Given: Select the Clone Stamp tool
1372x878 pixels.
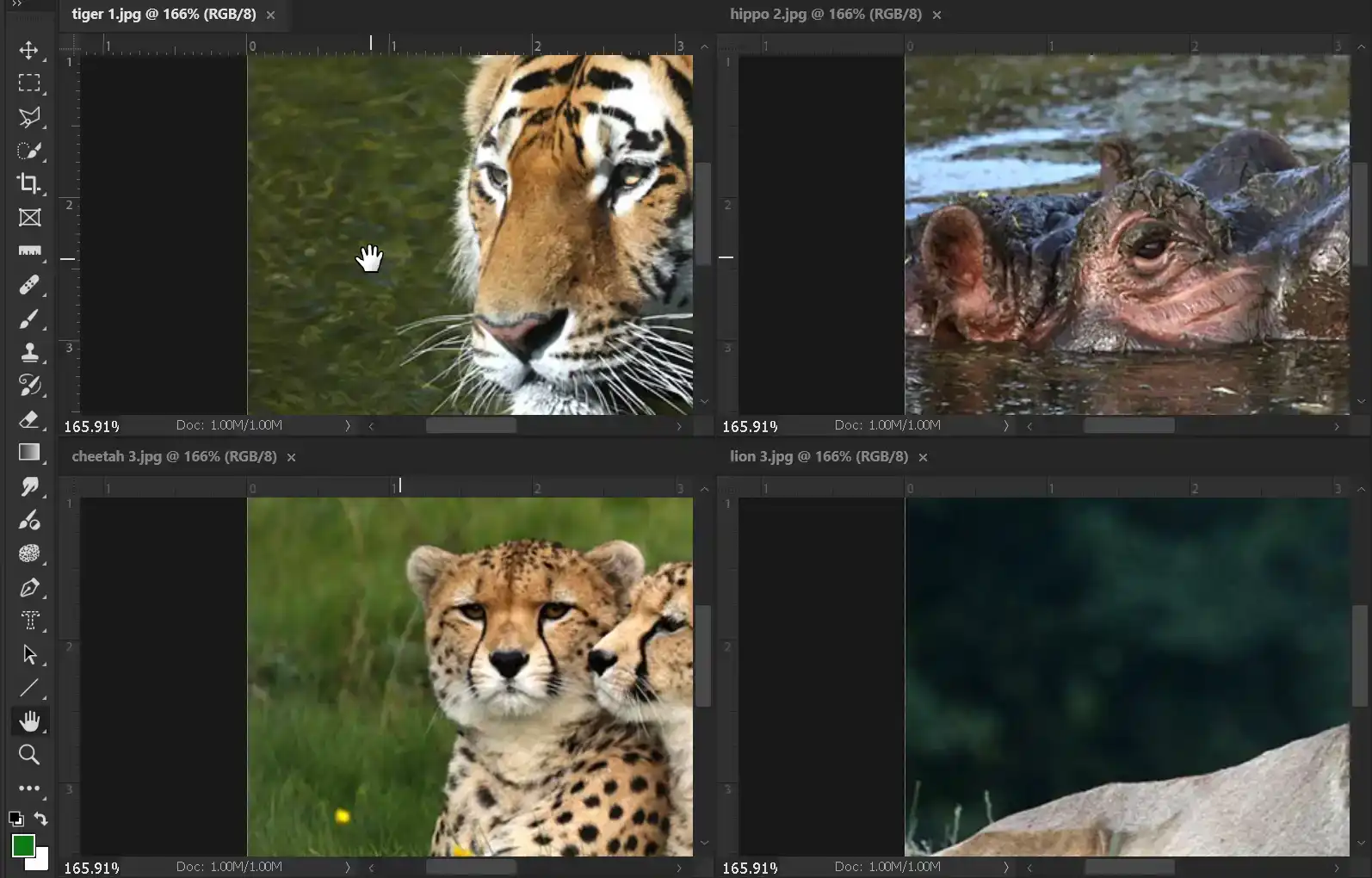Looking at the screenshot, I should (x=29, y=352).
